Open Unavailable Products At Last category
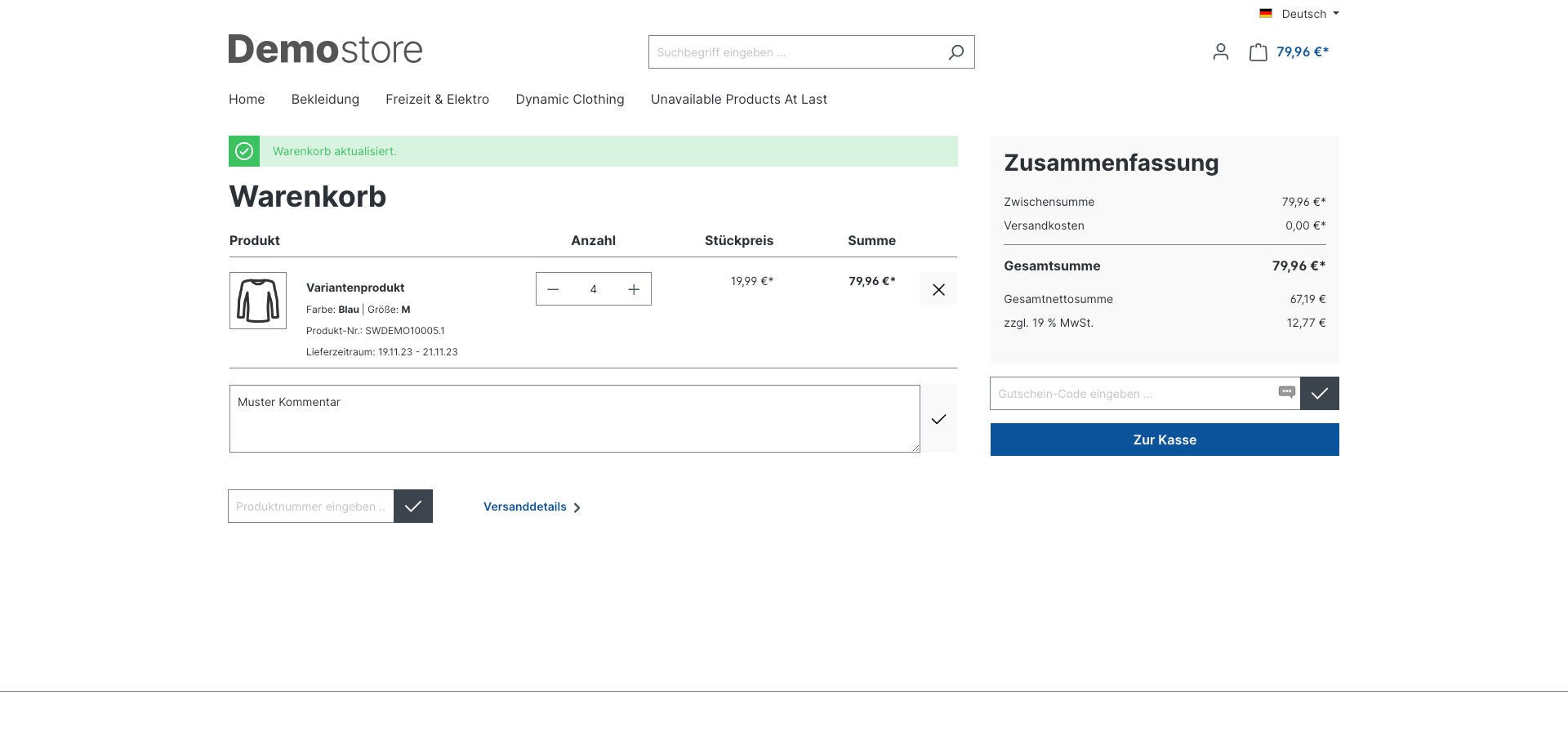The height and width of the screenshot is (732, 1568). click(739, 100)
